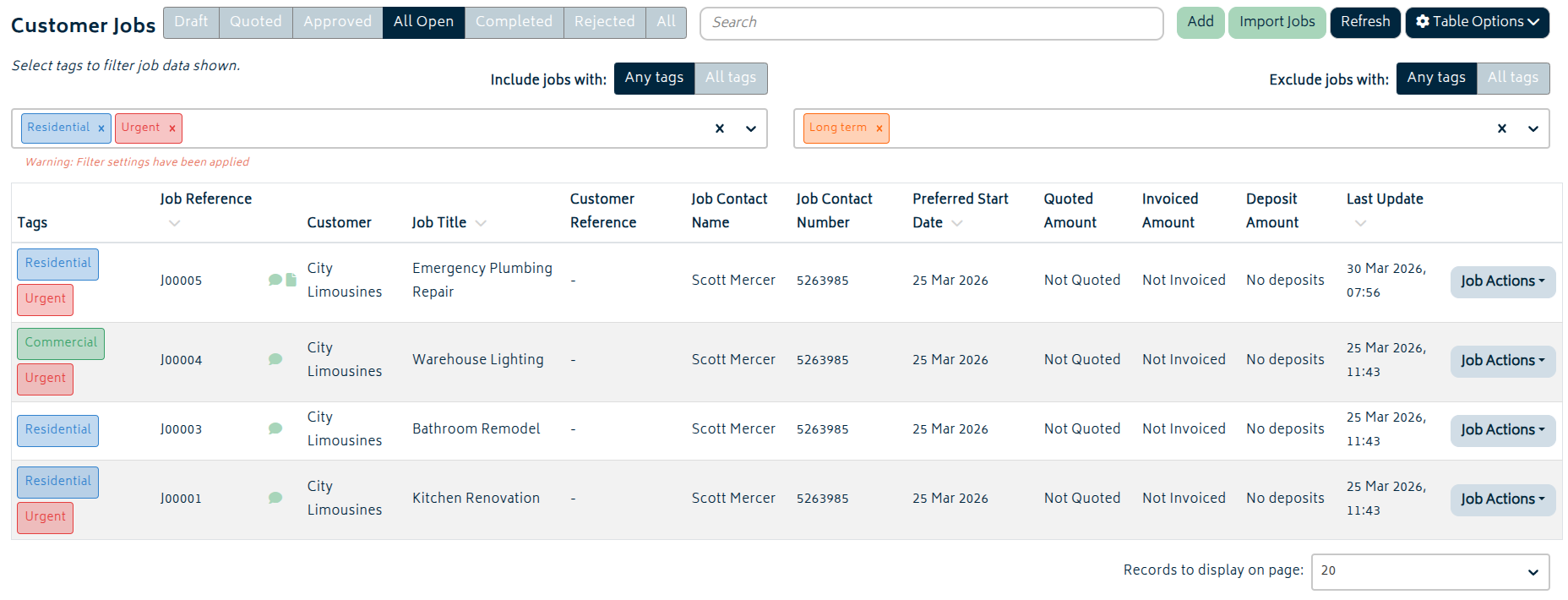Clear all tags in the include filter
Screen dimensions: 1568x600
pos(720,128)
